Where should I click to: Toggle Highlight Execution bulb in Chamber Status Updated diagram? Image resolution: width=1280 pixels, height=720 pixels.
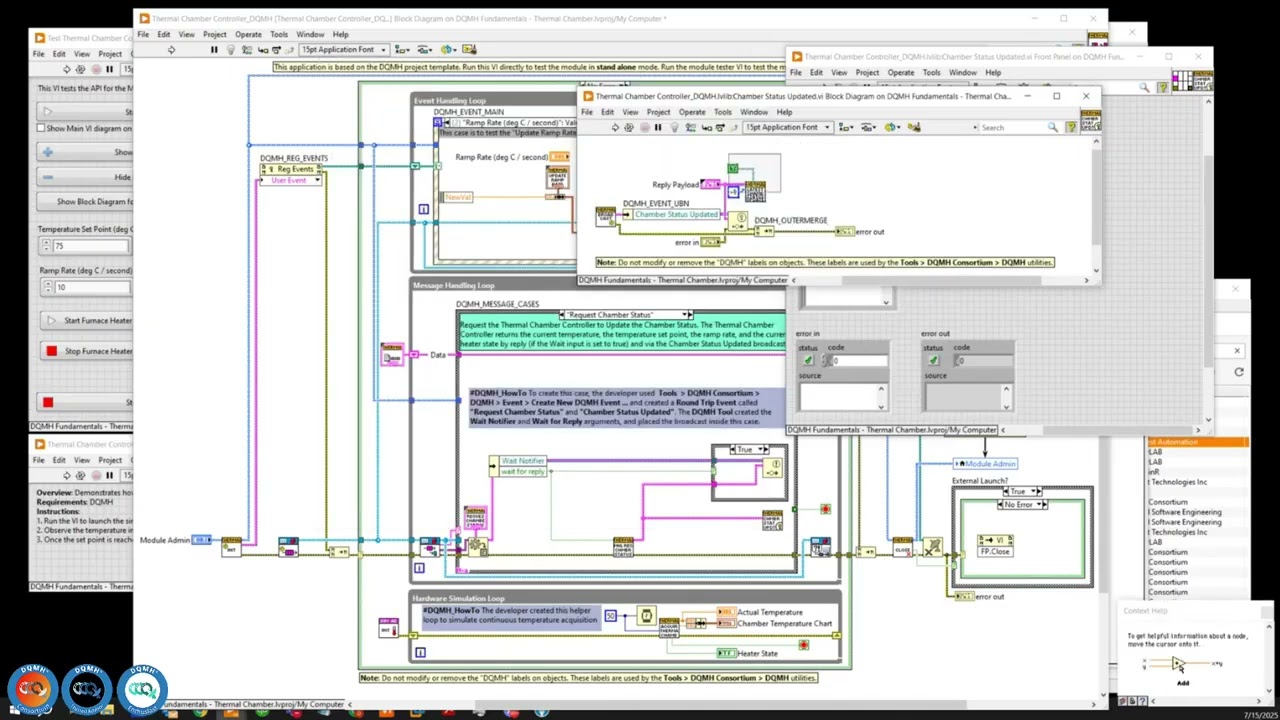(x=675, y=127)
